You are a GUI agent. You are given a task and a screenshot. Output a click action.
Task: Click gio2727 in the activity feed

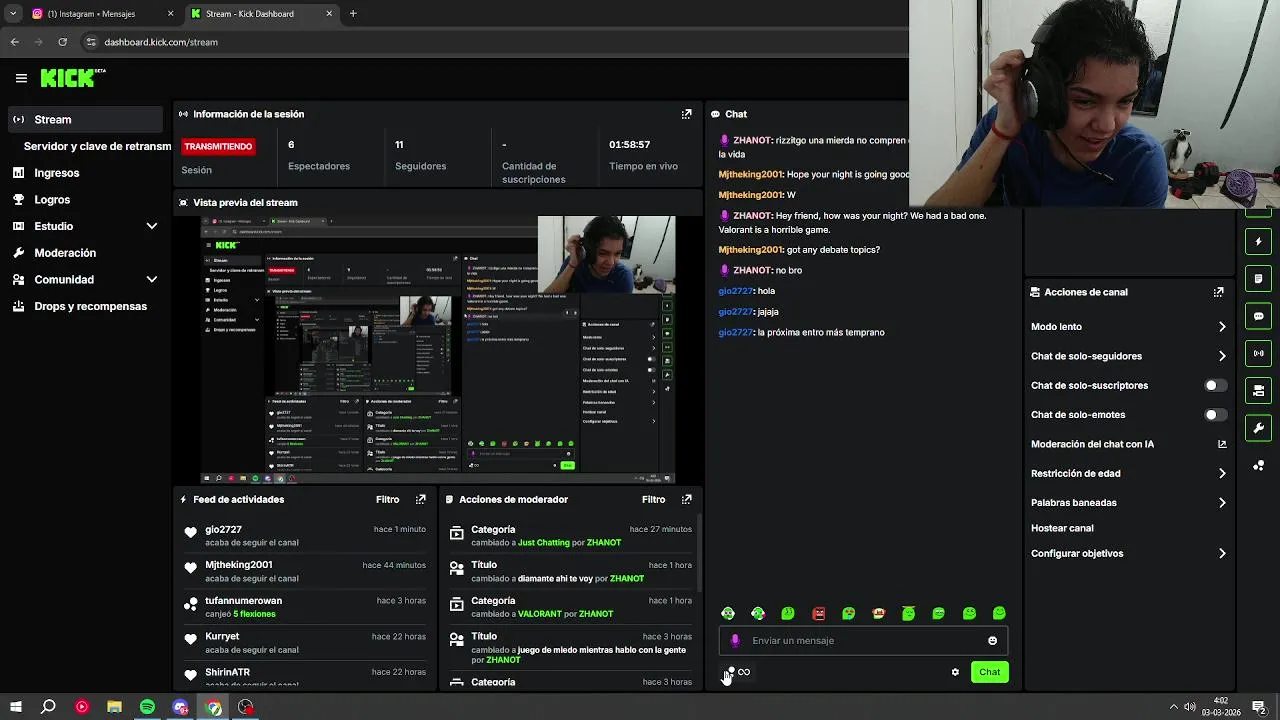[x=223, y=529]
